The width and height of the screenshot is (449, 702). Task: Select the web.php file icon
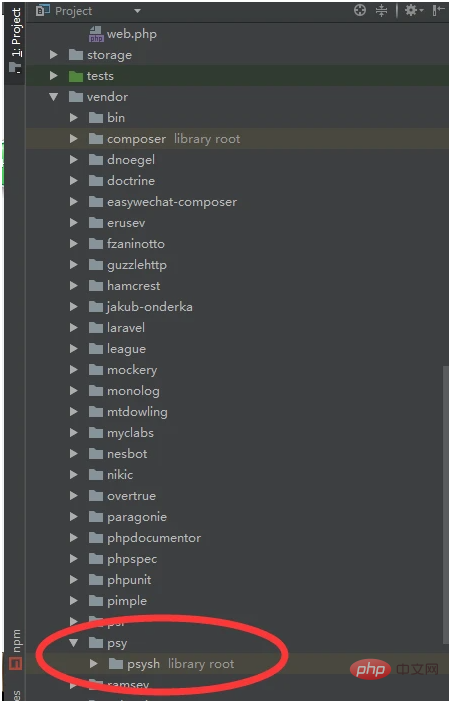point(96,34)
